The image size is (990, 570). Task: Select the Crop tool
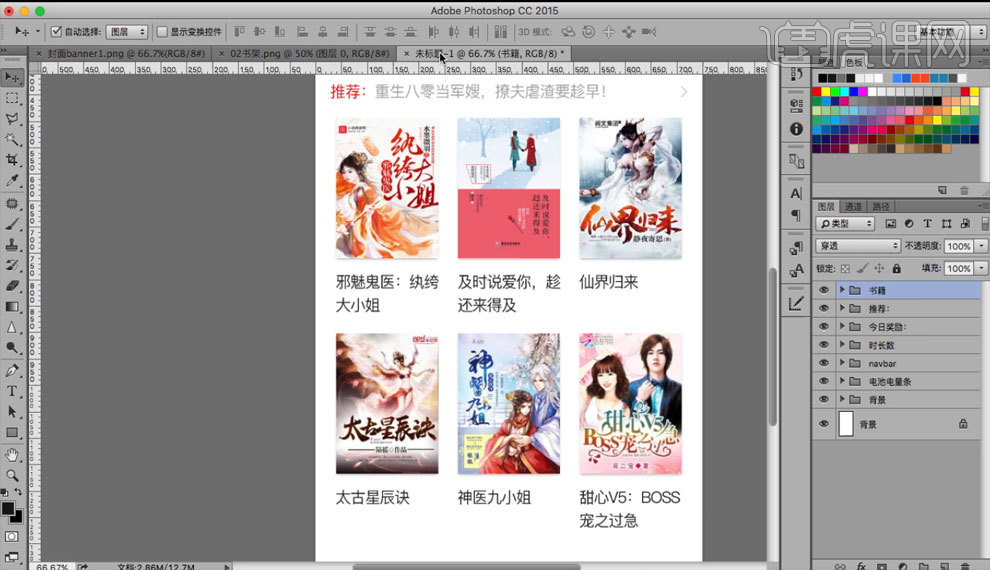[x=12, y=160]
